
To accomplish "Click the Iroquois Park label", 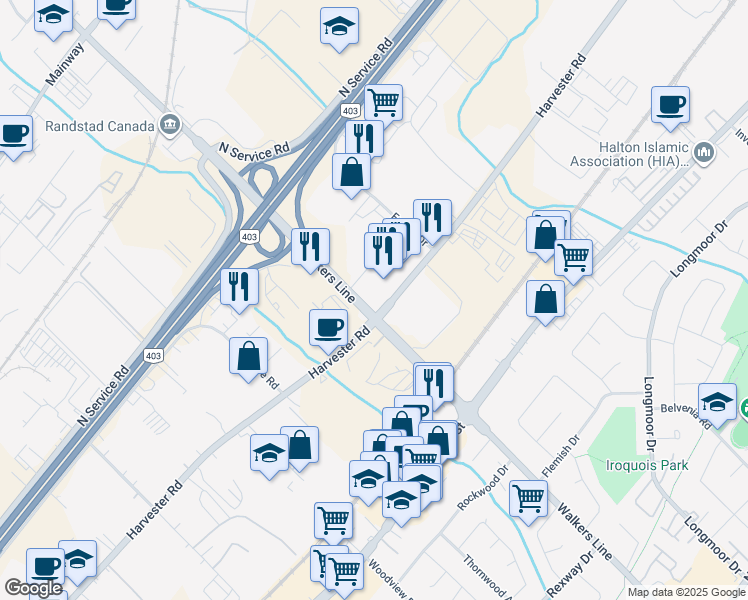I will click(x=647, y=465).
